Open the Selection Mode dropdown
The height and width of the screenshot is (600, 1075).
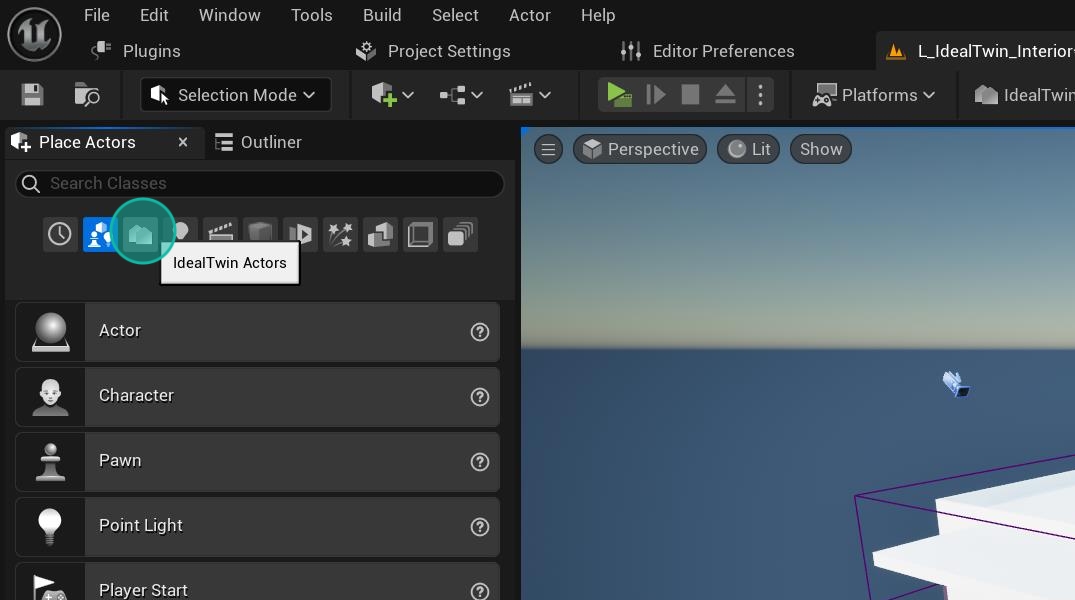235,95
